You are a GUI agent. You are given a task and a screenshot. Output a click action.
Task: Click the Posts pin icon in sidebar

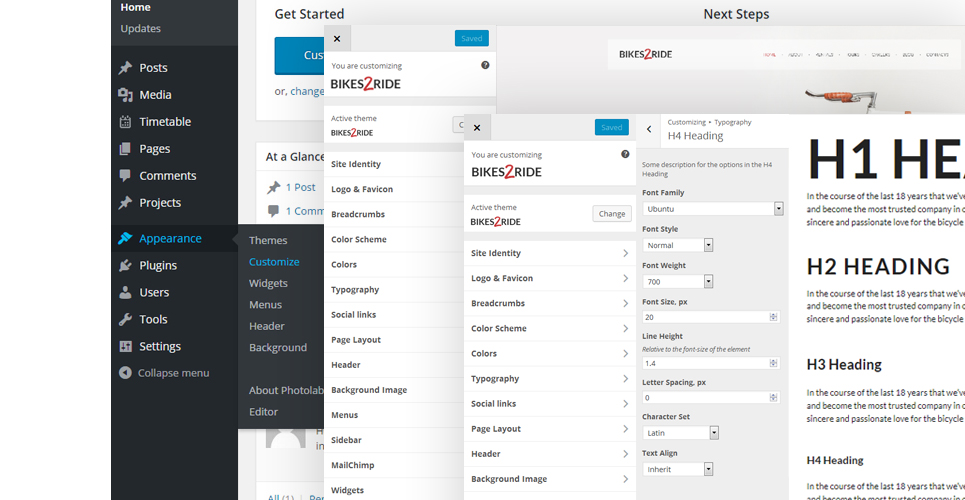pyautogui.click(x=126, y=68)
